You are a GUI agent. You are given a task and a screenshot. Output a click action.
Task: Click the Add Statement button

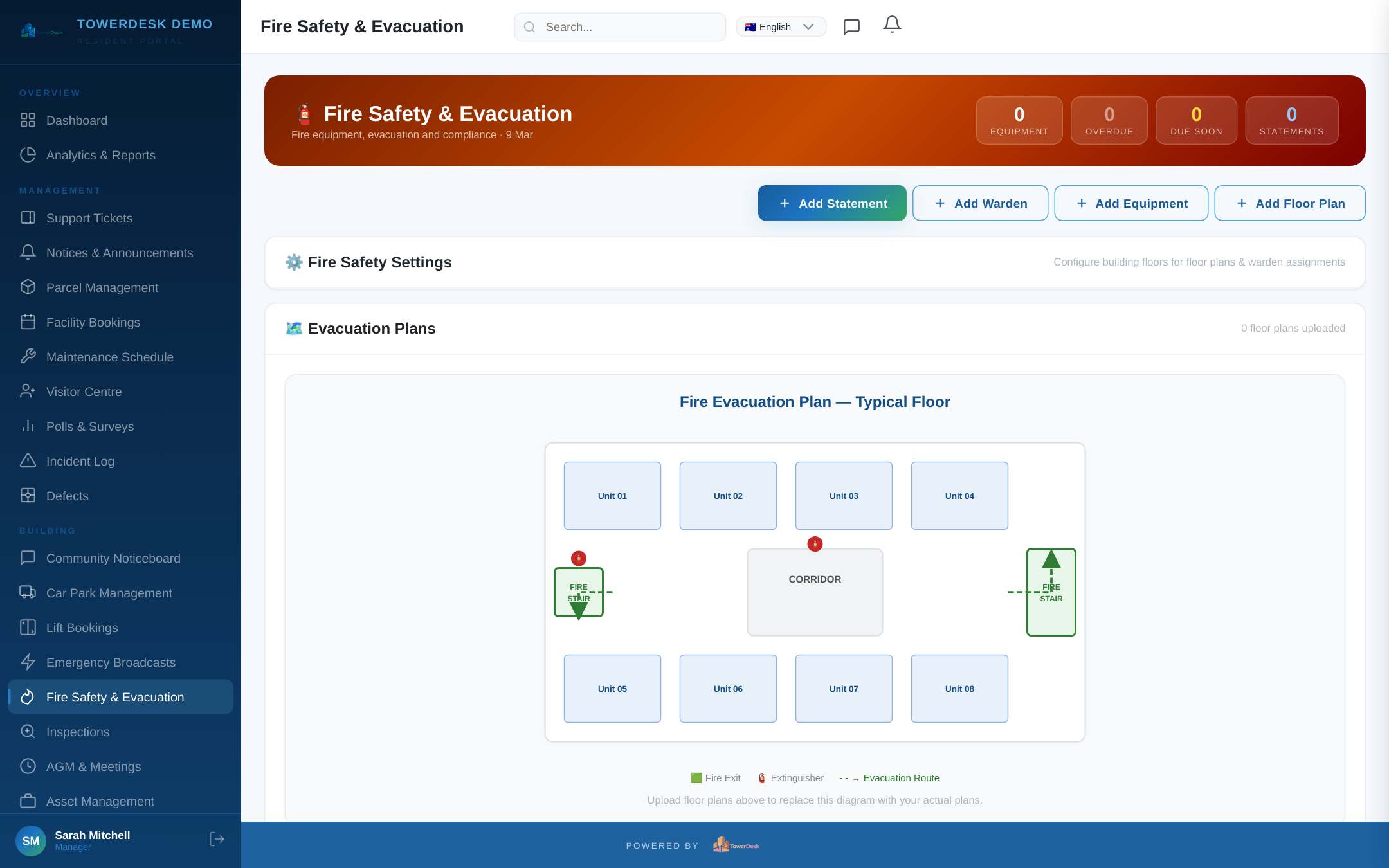tap(832, 203)
